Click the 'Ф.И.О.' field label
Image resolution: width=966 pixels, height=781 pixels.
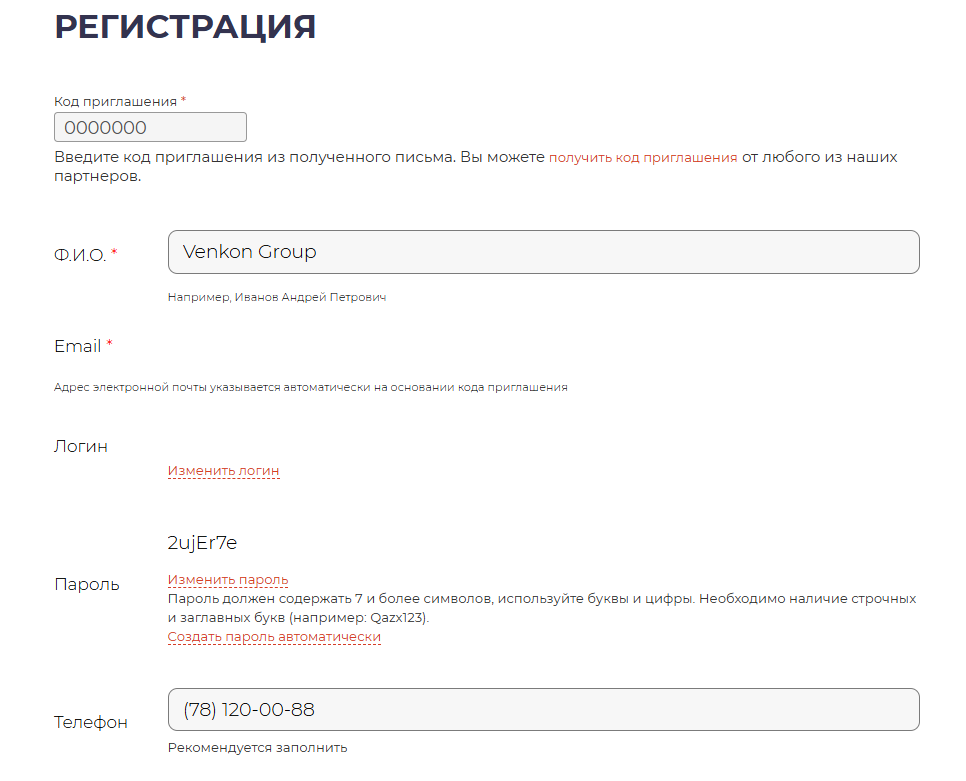click(80, 255)
